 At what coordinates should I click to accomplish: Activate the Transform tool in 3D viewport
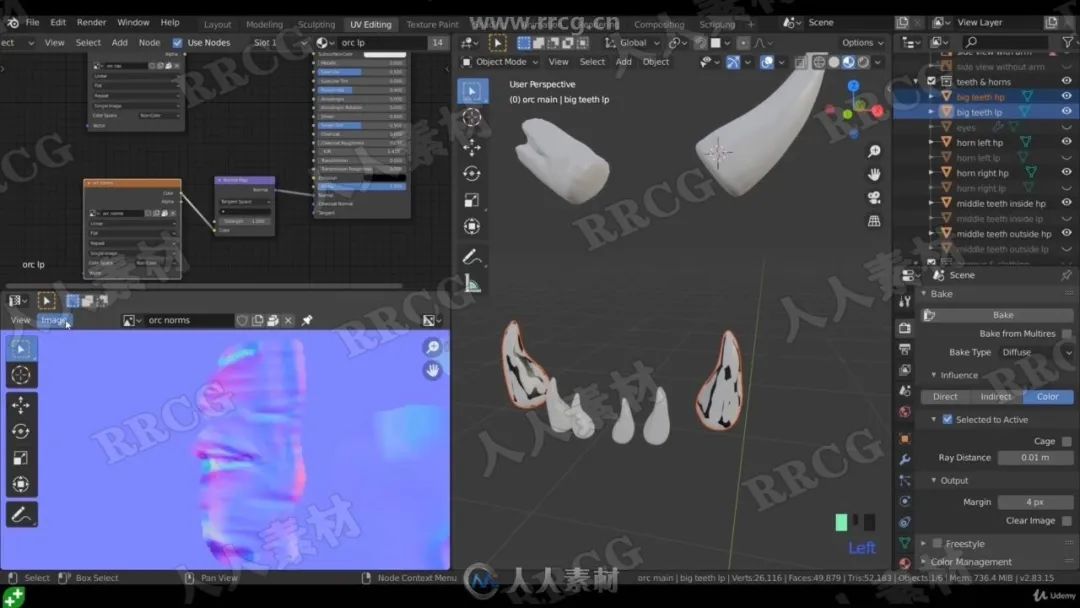point(472,227)
